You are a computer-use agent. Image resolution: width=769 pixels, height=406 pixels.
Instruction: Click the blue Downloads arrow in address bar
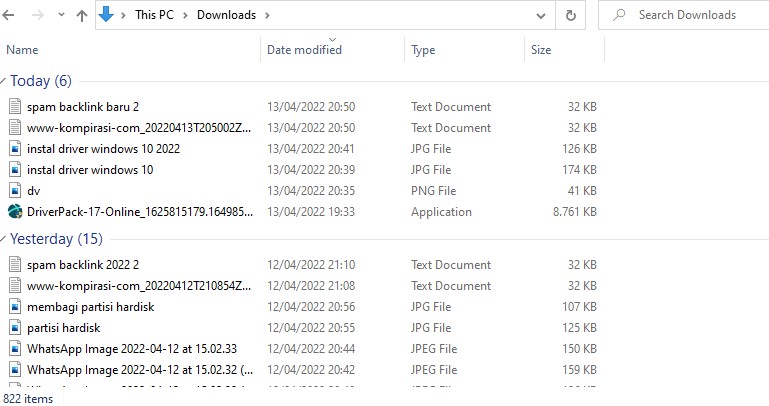pyautogui.click(x=107, y=15)
